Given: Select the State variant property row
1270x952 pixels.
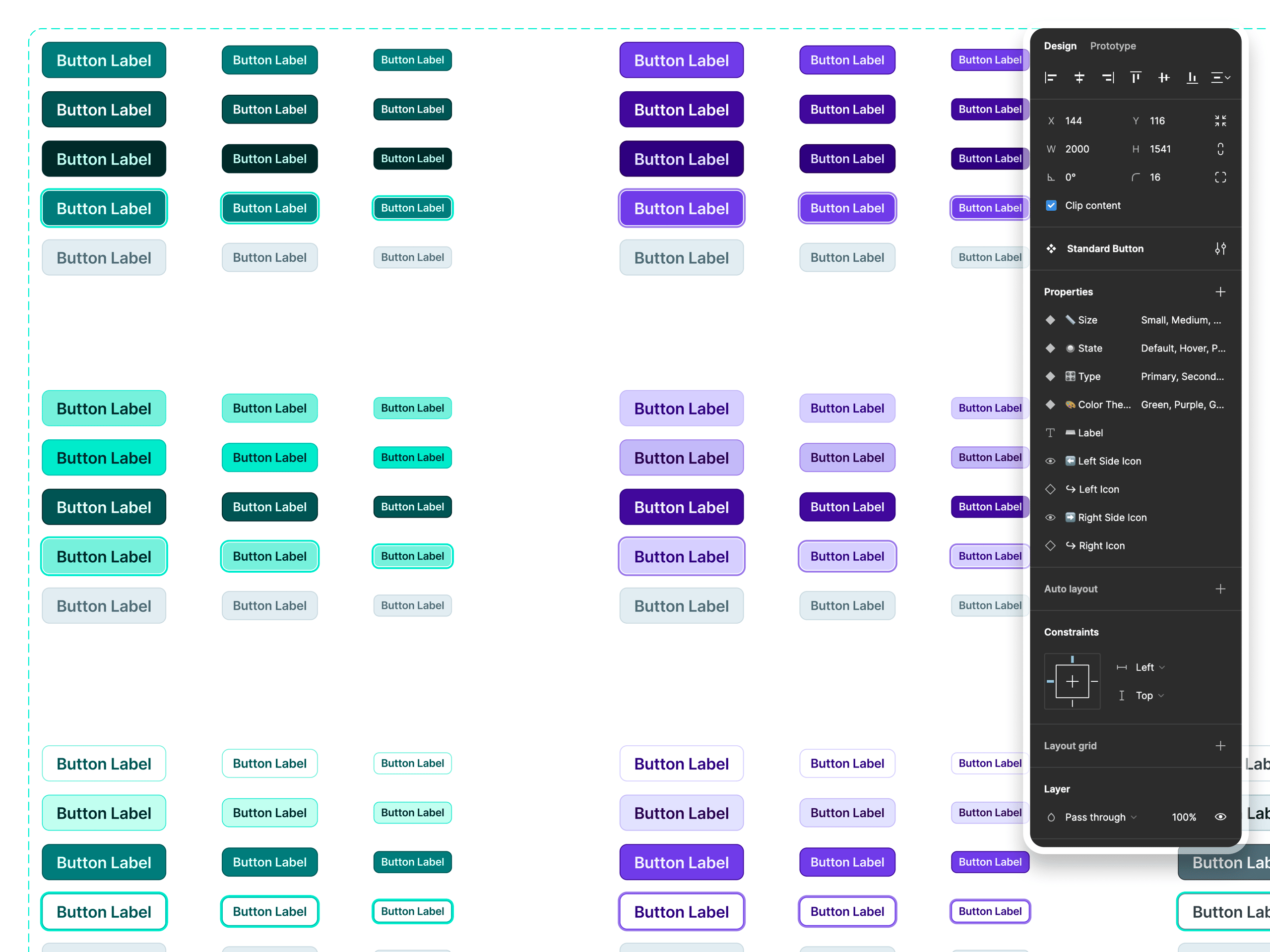Looking at the screenshot, I should 1136,348.
